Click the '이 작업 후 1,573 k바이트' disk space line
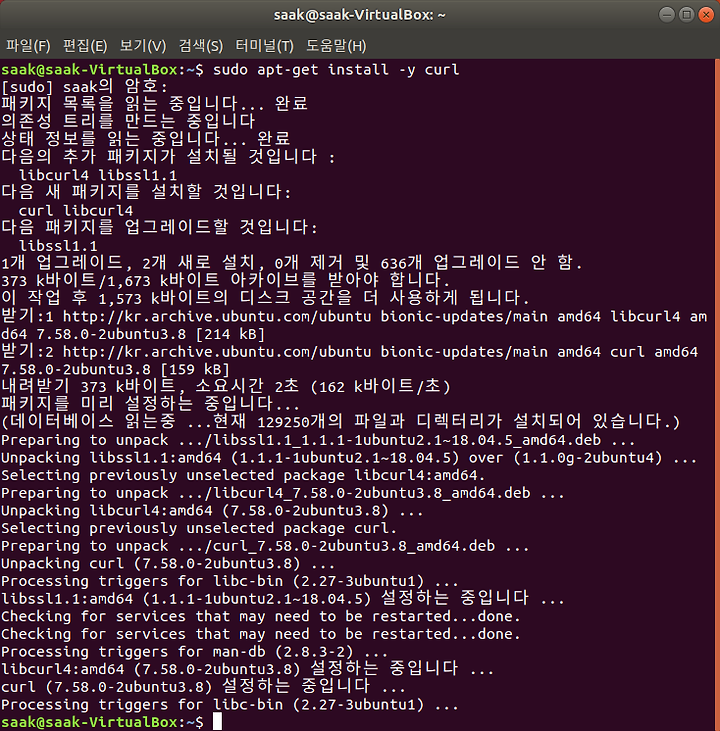Screen dimensions: 720x731 [x=266, y=299]
